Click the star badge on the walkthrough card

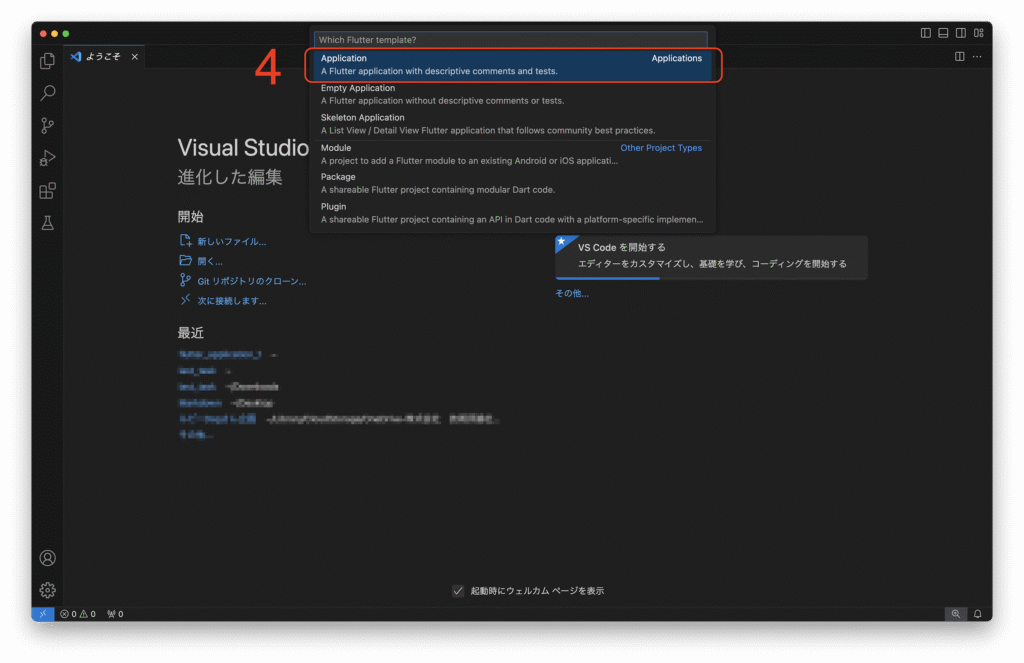(x=562, y=242)
